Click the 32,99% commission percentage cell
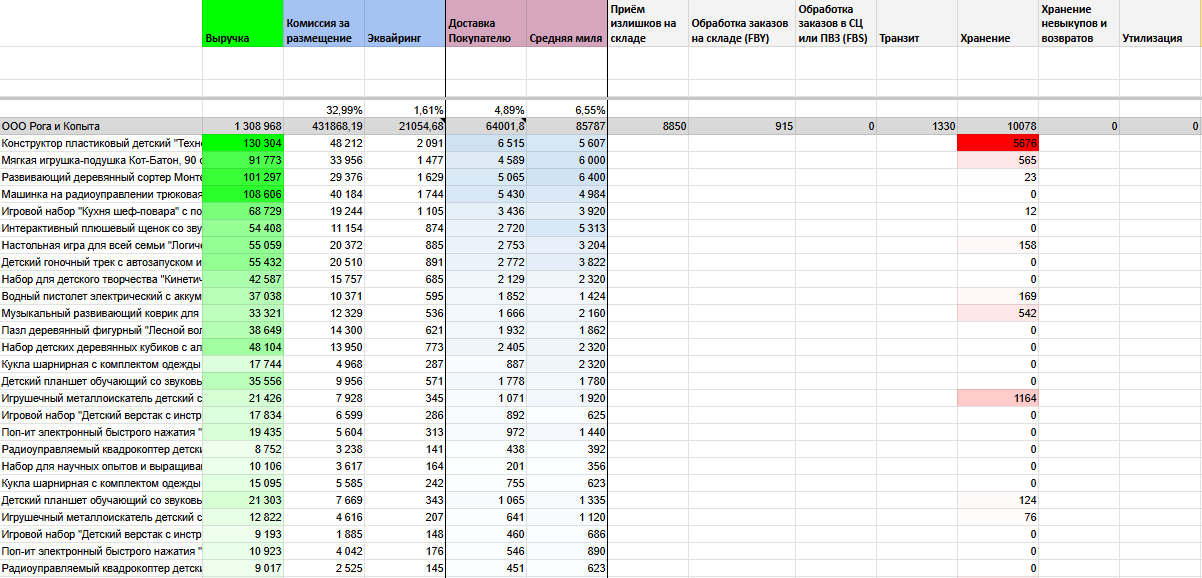Viewport: 1202px width, 578px height. [324, 109]
